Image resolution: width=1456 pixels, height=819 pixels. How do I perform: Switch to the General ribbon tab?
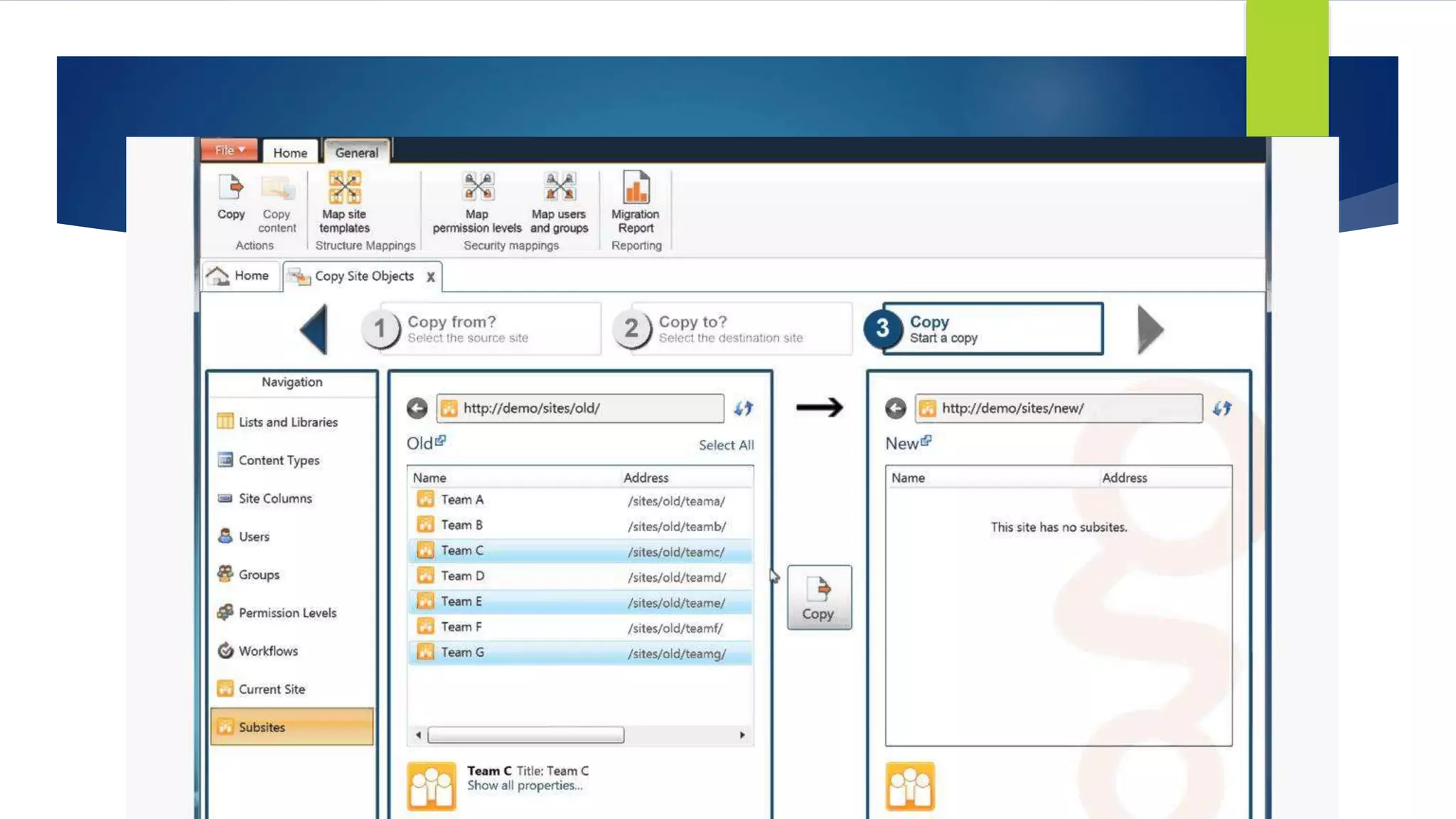pyautogui.click(x=356, y=152)
